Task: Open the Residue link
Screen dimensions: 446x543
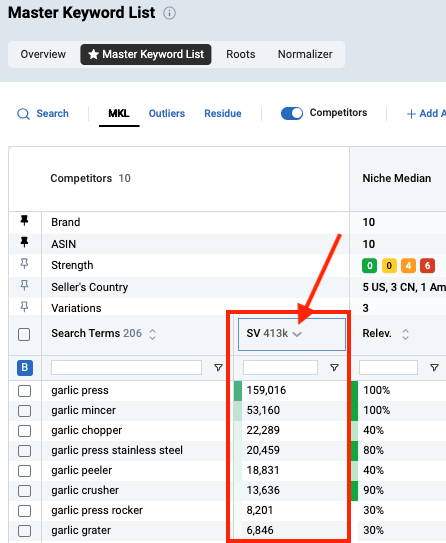Action: coord(223,114)
